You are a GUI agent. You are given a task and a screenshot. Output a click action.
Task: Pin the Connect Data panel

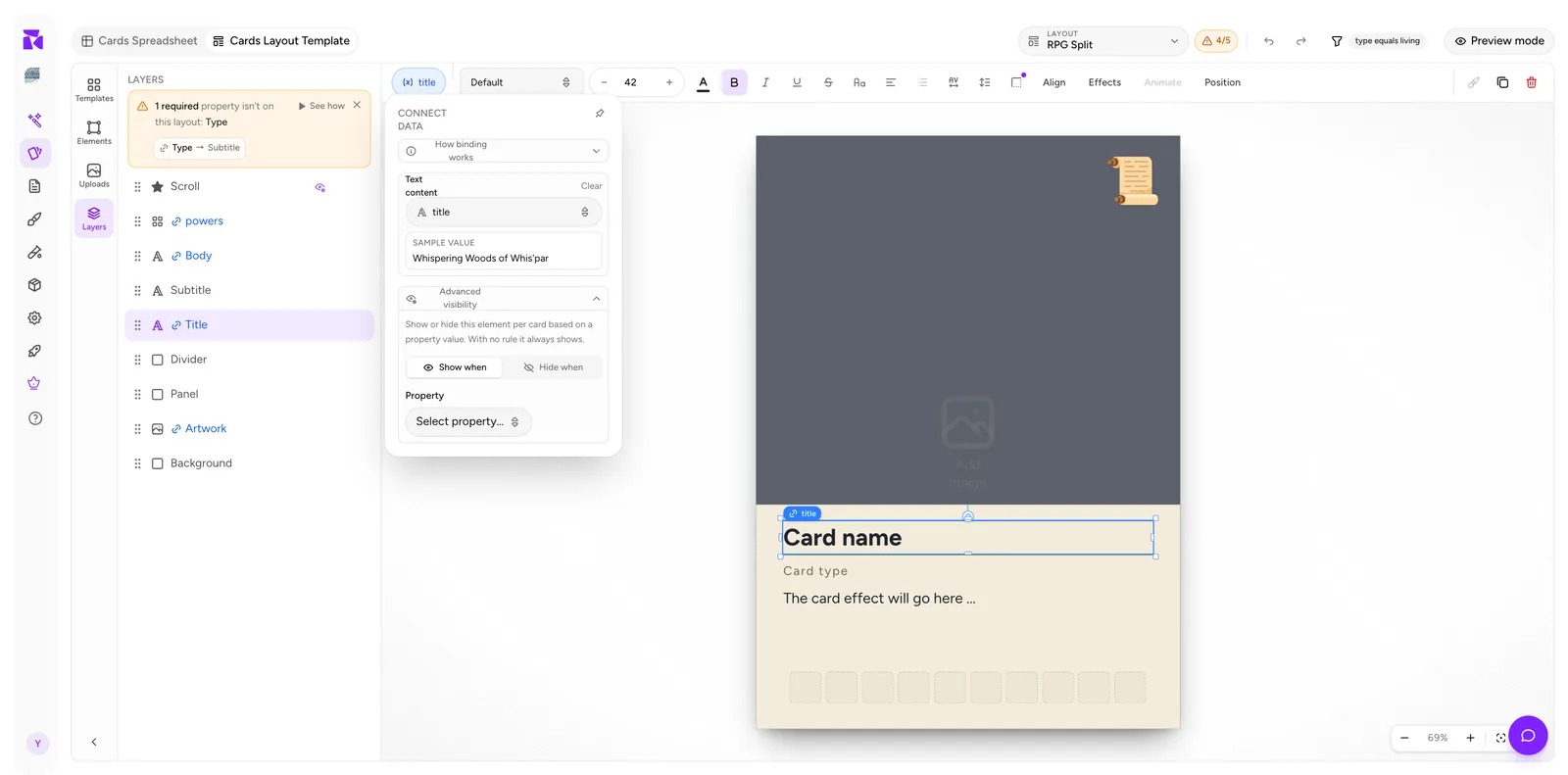click(x=600, y=114)
